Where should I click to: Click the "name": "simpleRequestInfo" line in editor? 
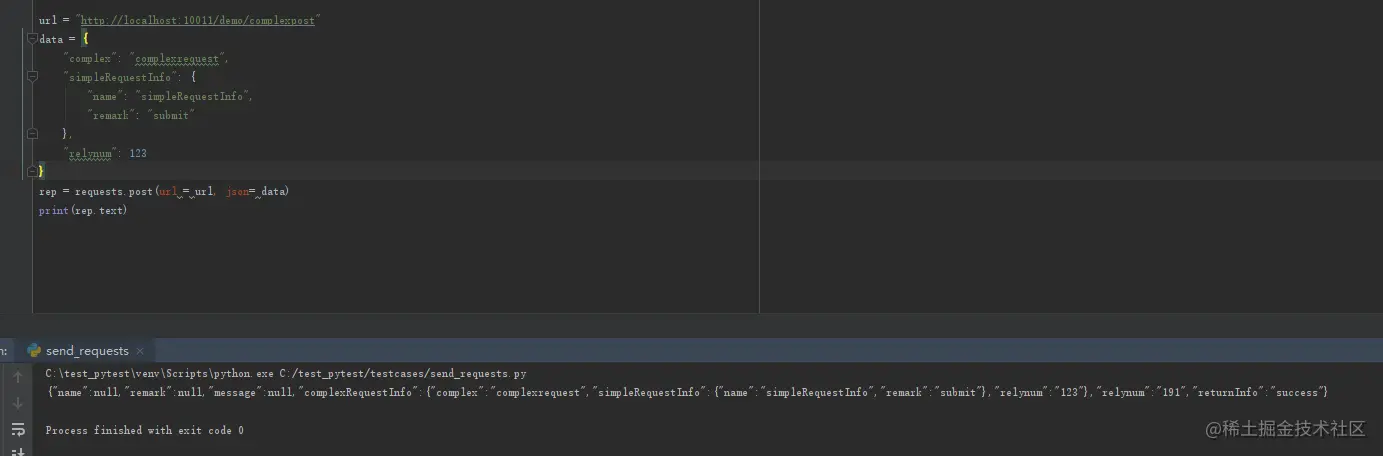(170, 97)
